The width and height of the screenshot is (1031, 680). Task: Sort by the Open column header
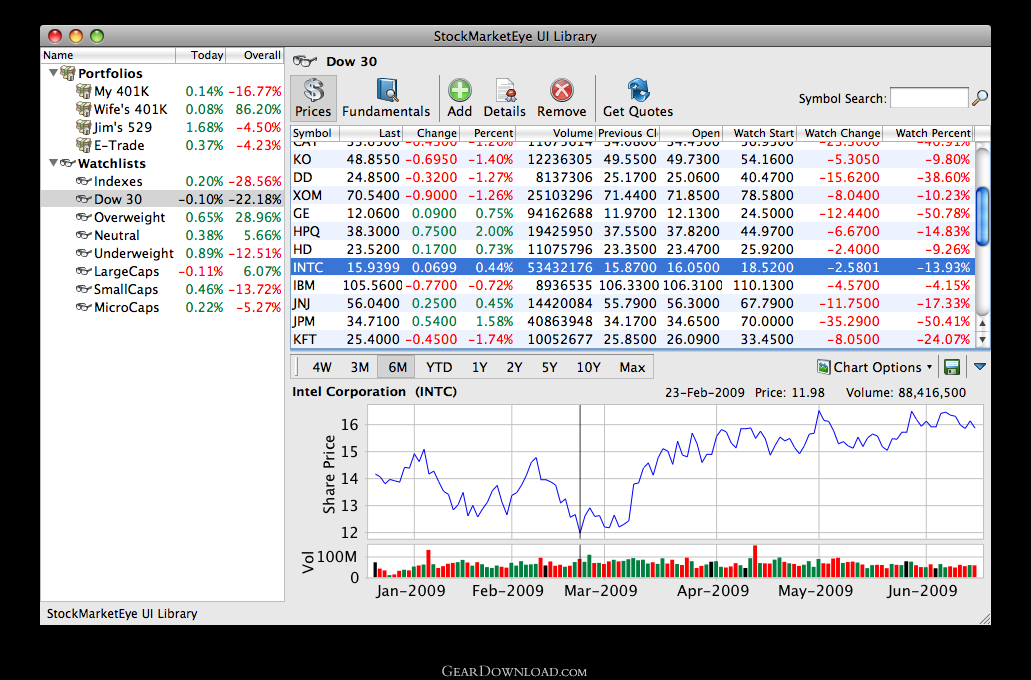click(691, 133)
